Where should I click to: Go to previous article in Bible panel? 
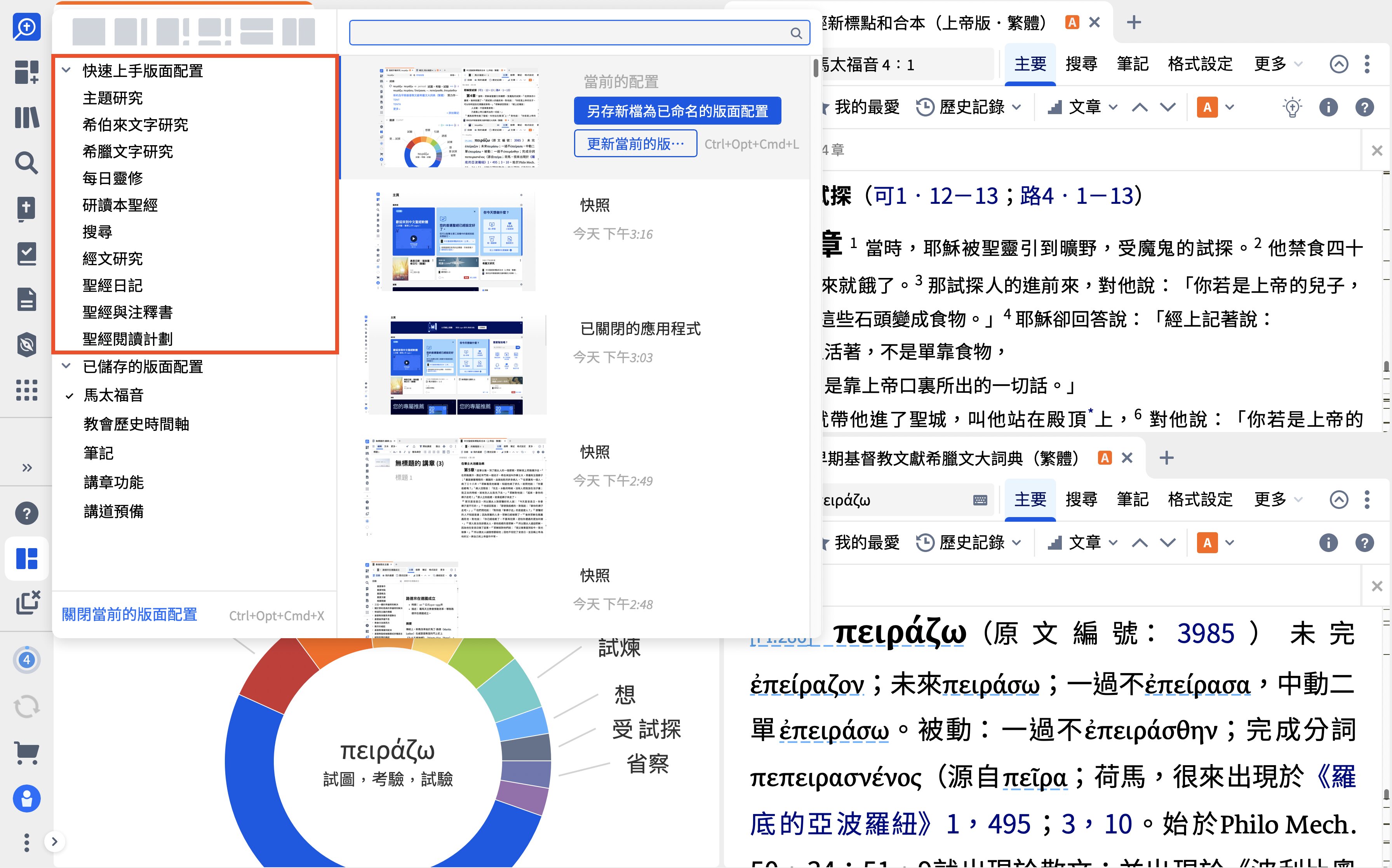[1140, 108]
